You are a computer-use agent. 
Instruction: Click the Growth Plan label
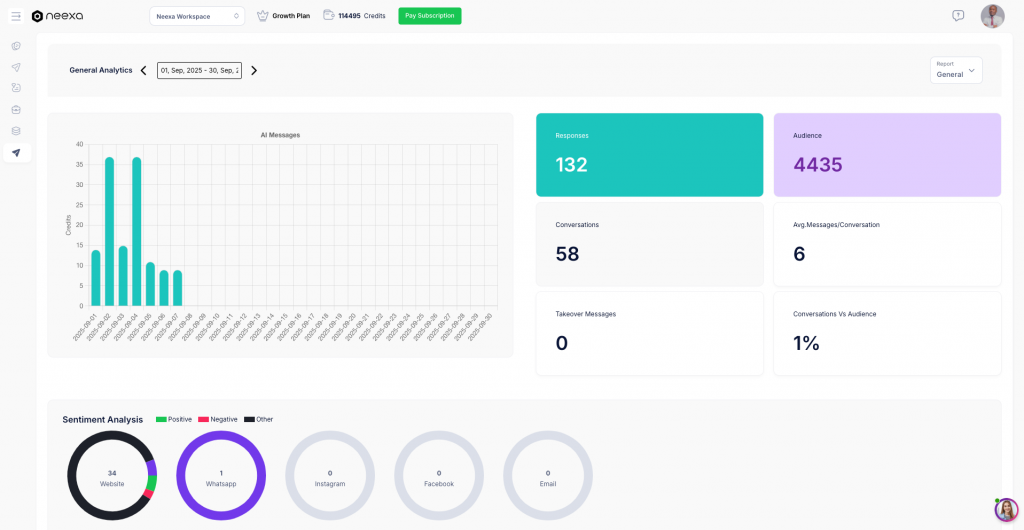point(290,16)
